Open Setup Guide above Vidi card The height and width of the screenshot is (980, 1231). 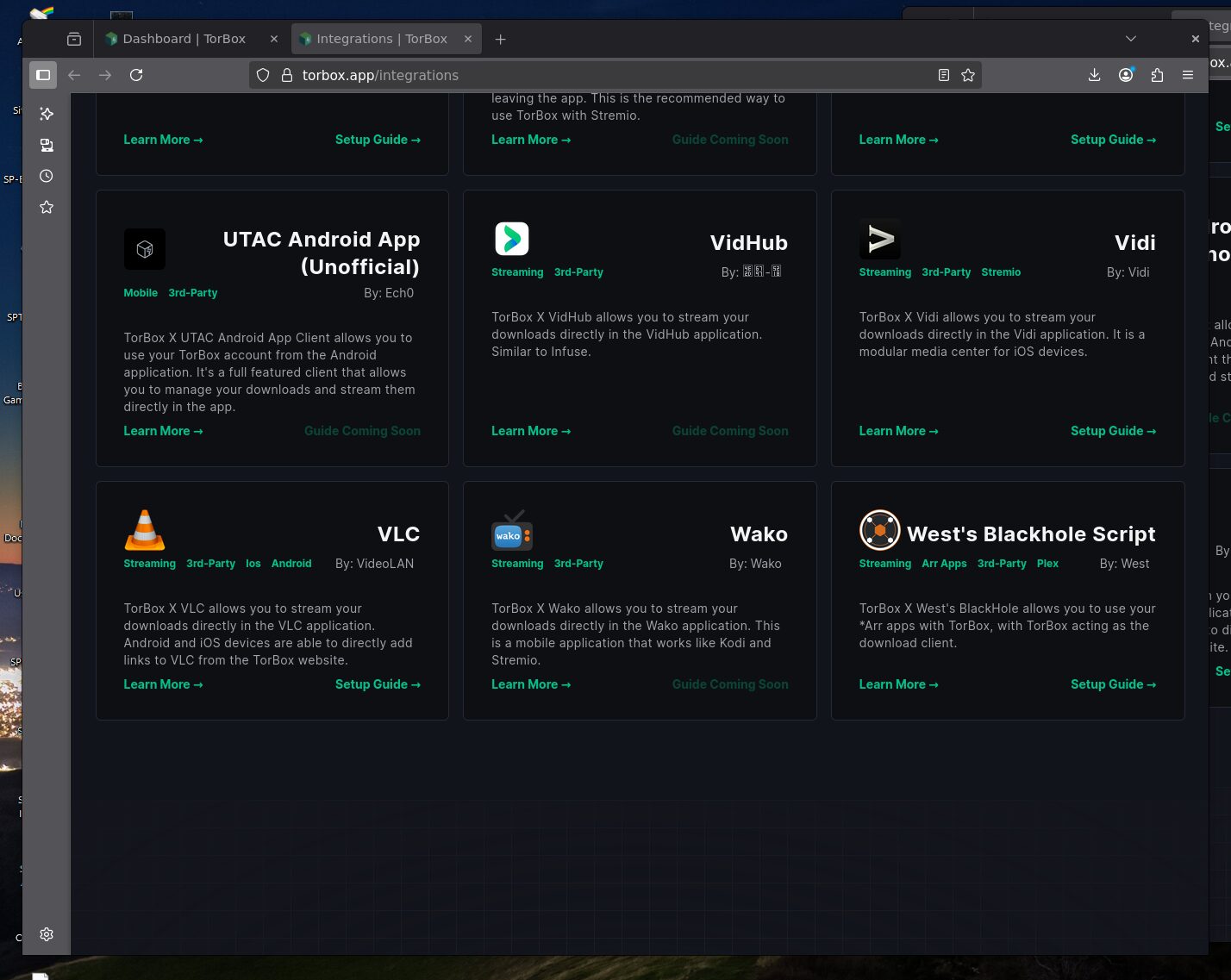click(1113, 140)
